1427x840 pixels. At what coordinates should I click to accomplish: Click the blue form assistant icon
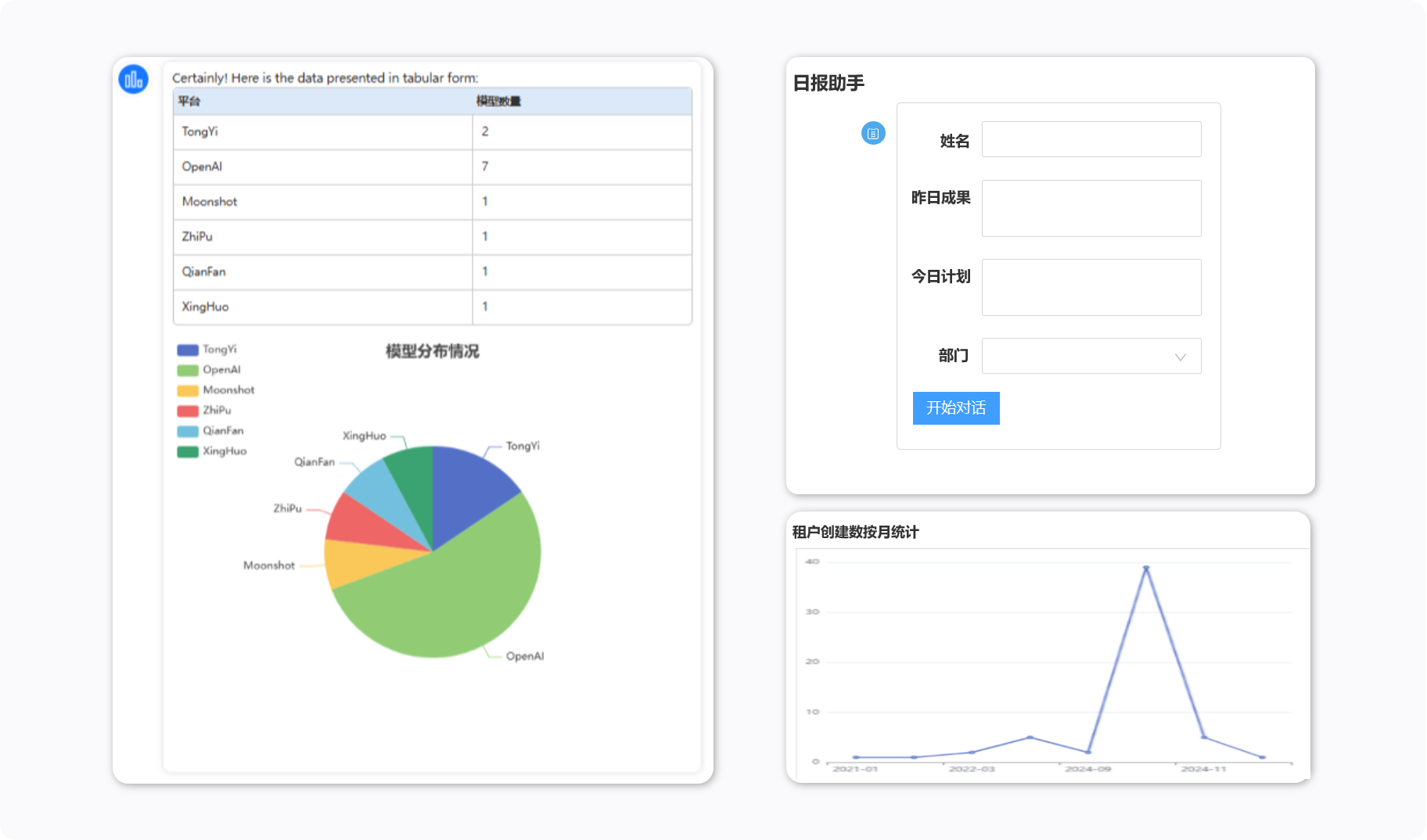coord(873,134)
